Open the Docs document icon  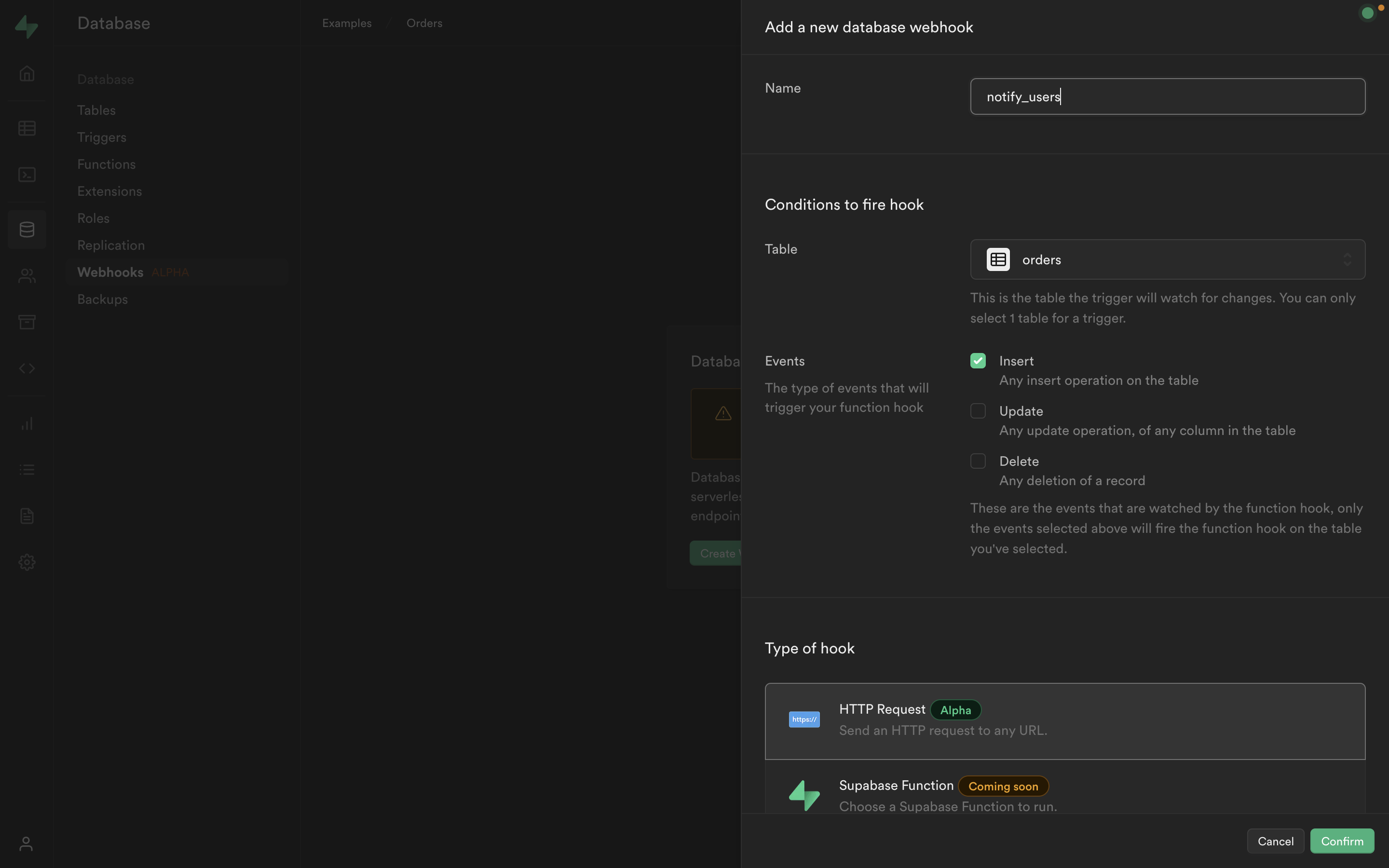point(27,516)
